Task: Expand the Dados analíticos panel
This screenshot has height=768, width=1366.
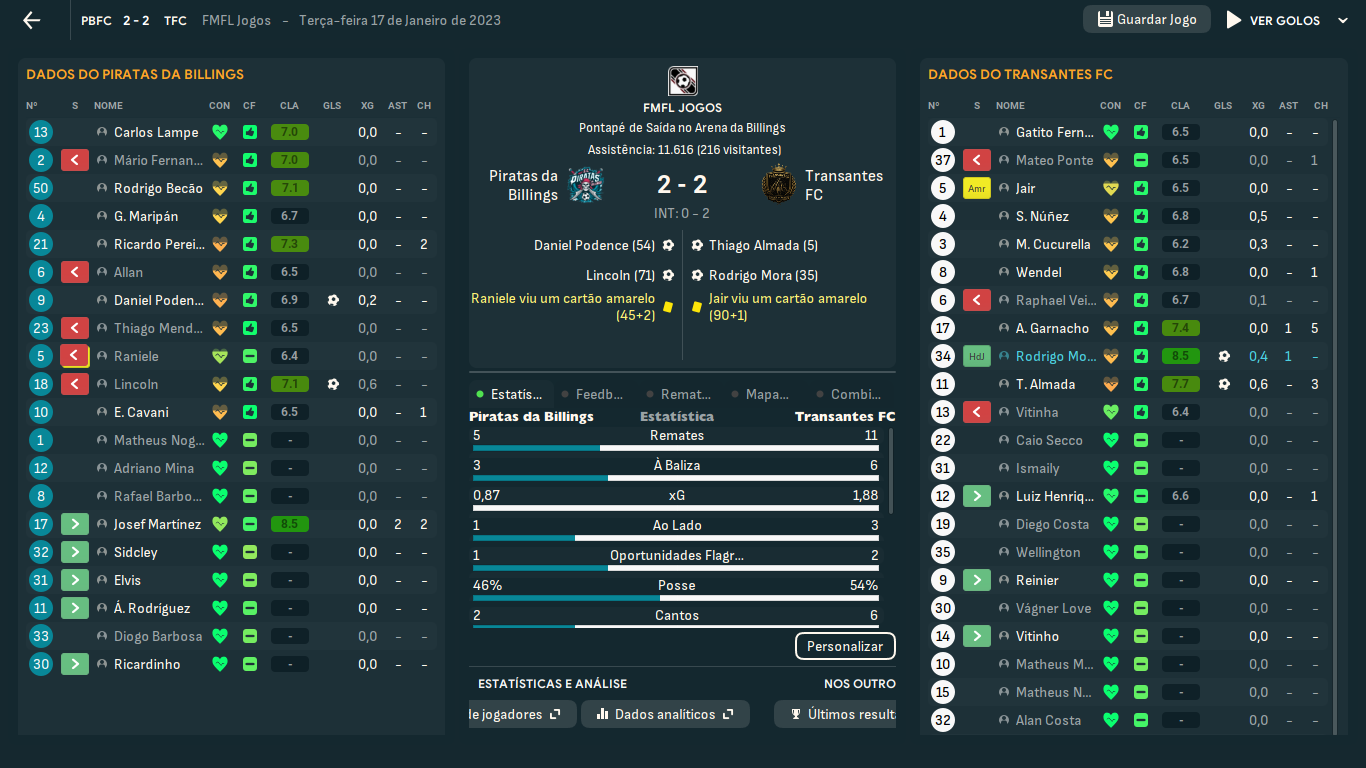Action: click(665, 714)
